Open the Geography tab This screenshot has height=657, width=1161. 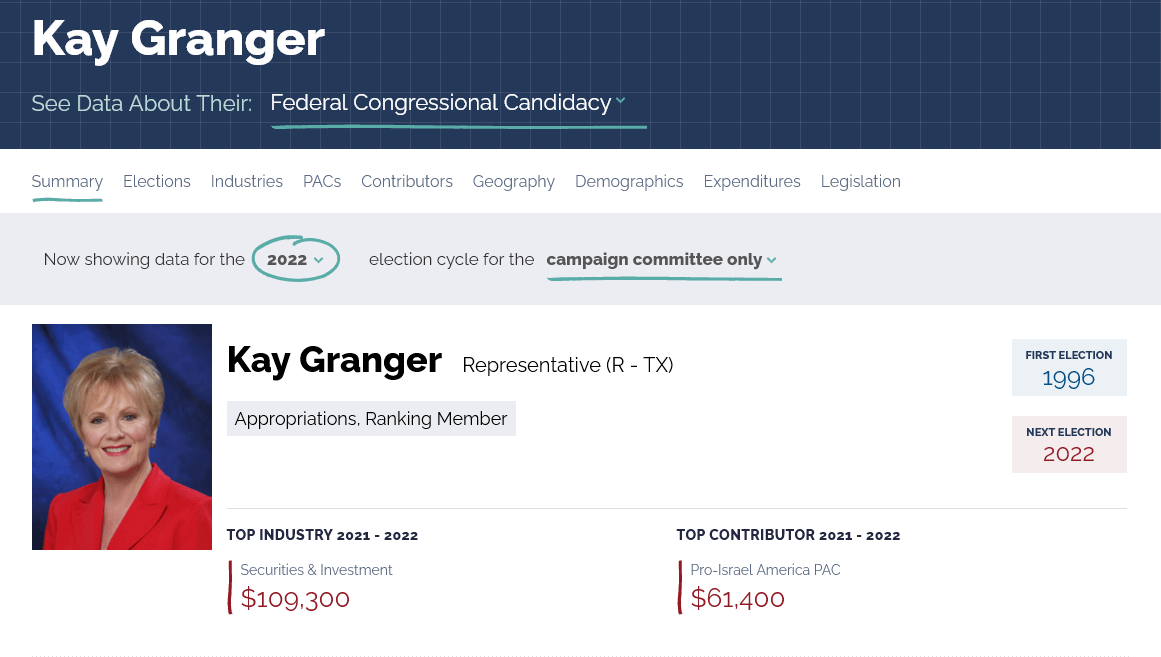[x=513, y=181]
